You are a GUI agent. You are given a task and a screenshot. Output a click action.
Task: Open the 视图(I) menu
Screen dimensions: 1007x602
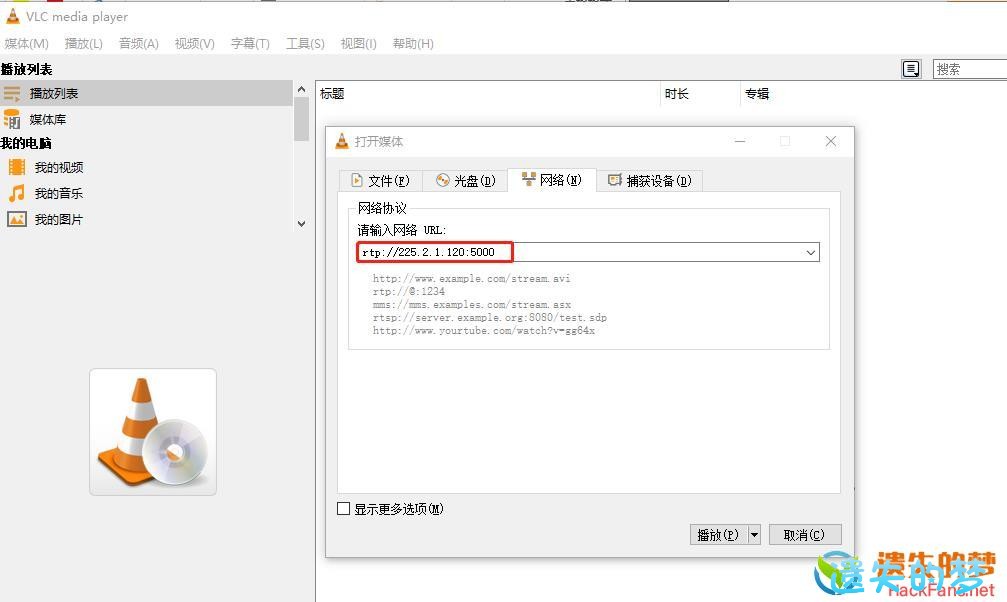[358, 44]
